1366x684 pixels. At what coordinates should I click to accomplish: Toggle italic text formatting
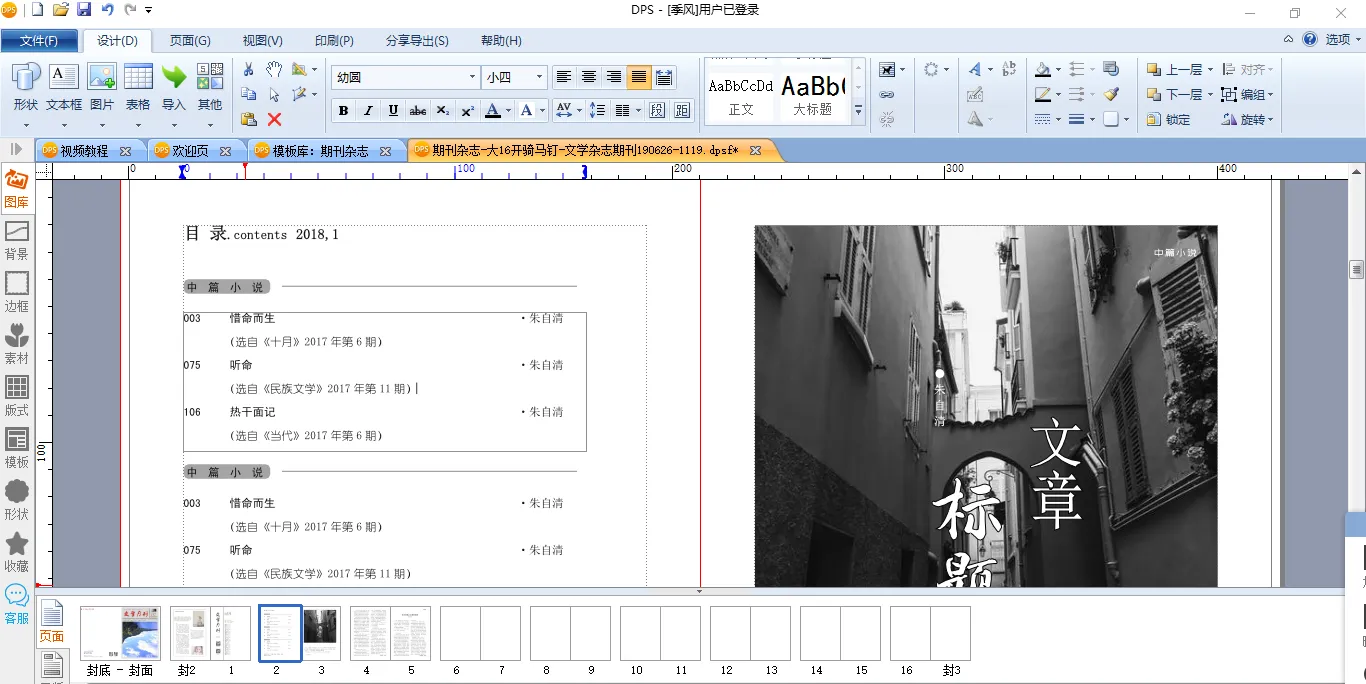[368, 110]
